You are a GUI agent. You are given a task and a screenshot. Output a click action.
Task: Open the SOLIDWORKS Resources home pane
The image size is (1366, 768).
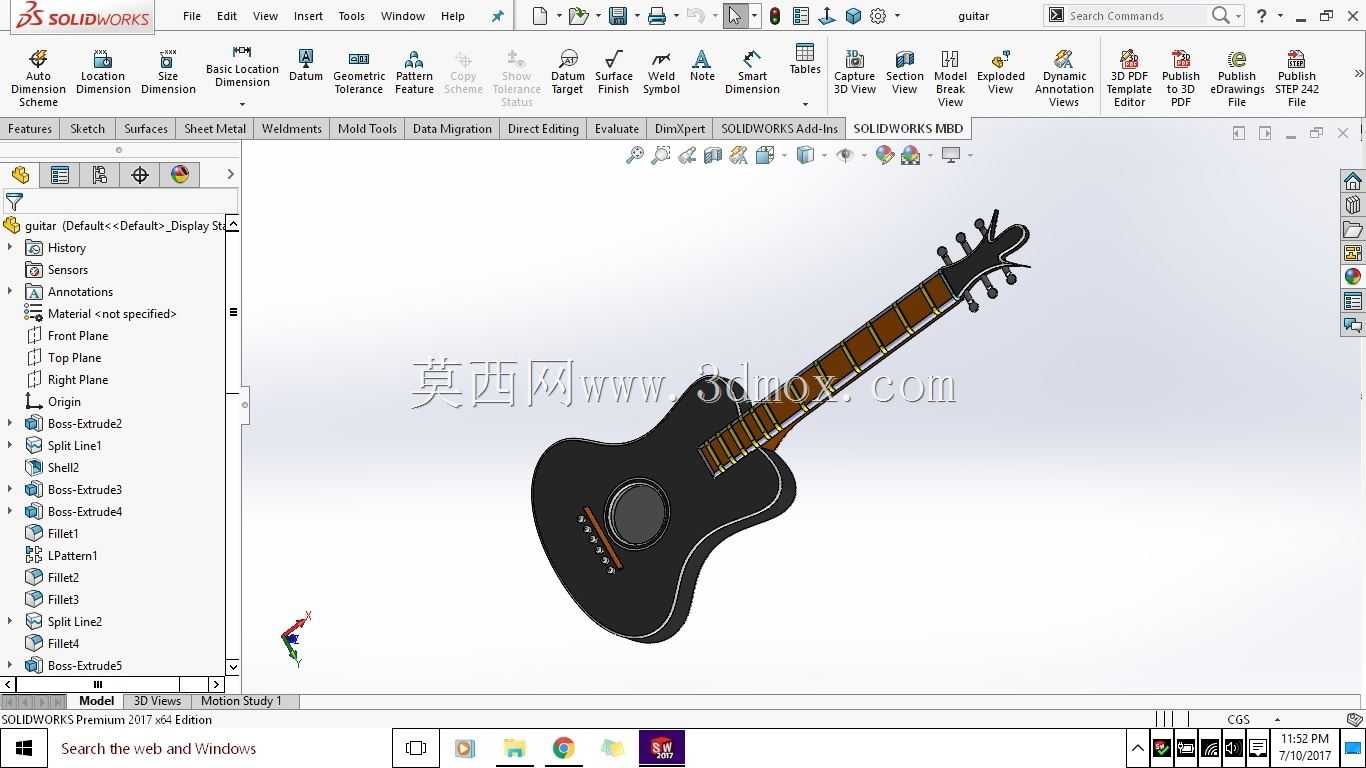tap(1353, 181)
